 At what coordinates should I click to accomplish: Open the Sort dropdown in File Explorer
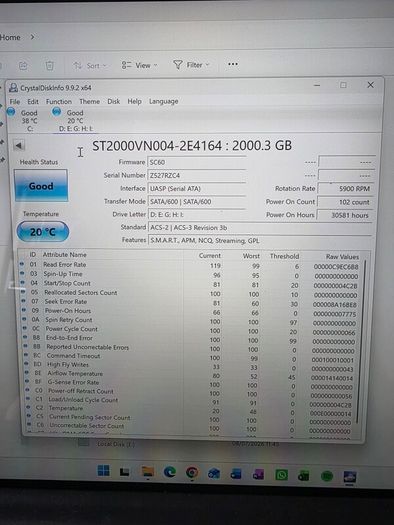90,66
